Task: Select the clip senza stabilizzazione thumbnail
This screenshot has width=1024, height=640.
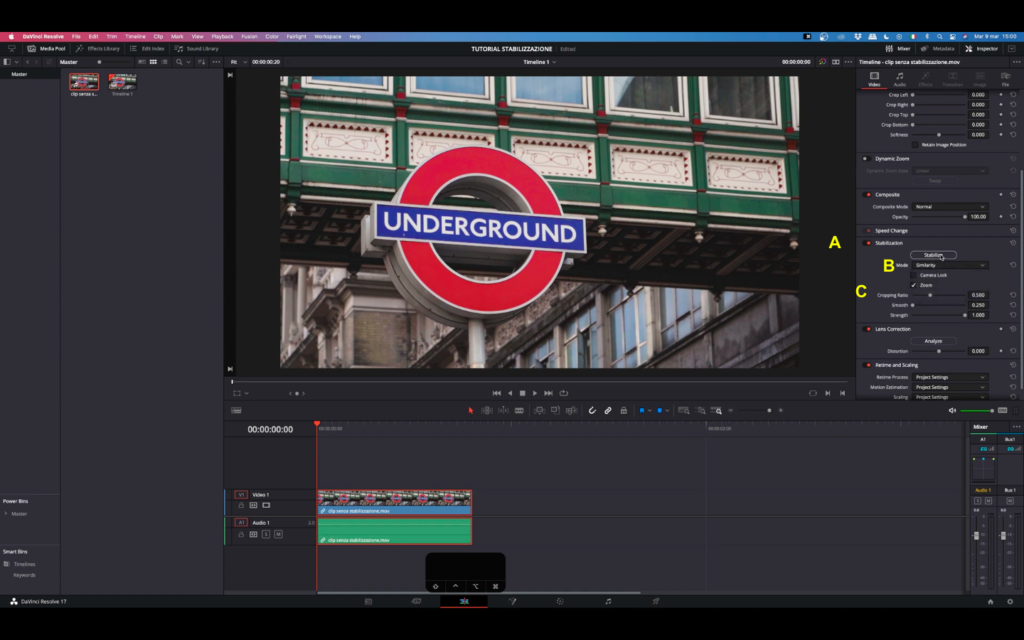Action: tap(84, 82)
